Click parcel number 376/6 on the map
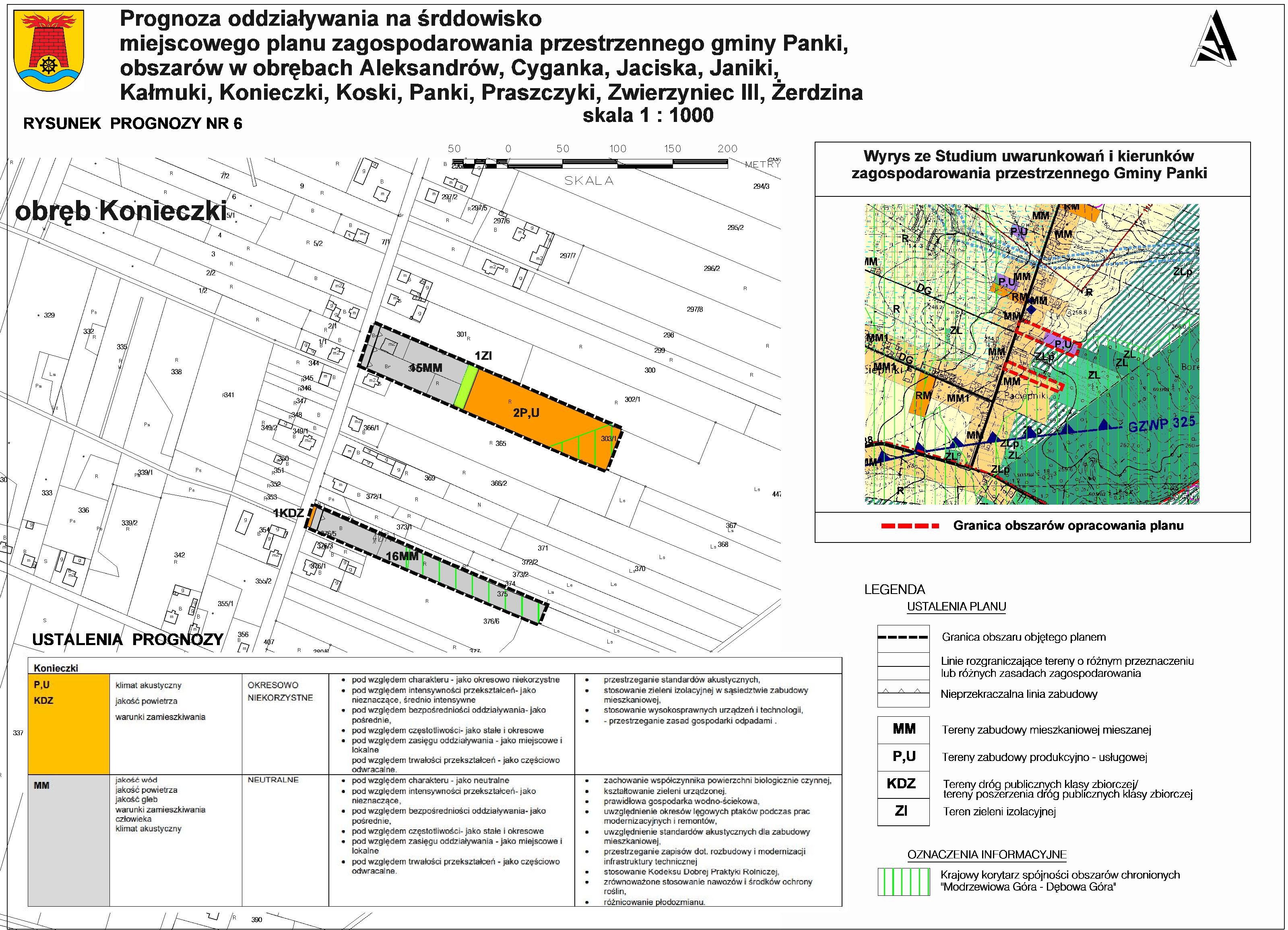1288x930 pixels. coord(491,621)
